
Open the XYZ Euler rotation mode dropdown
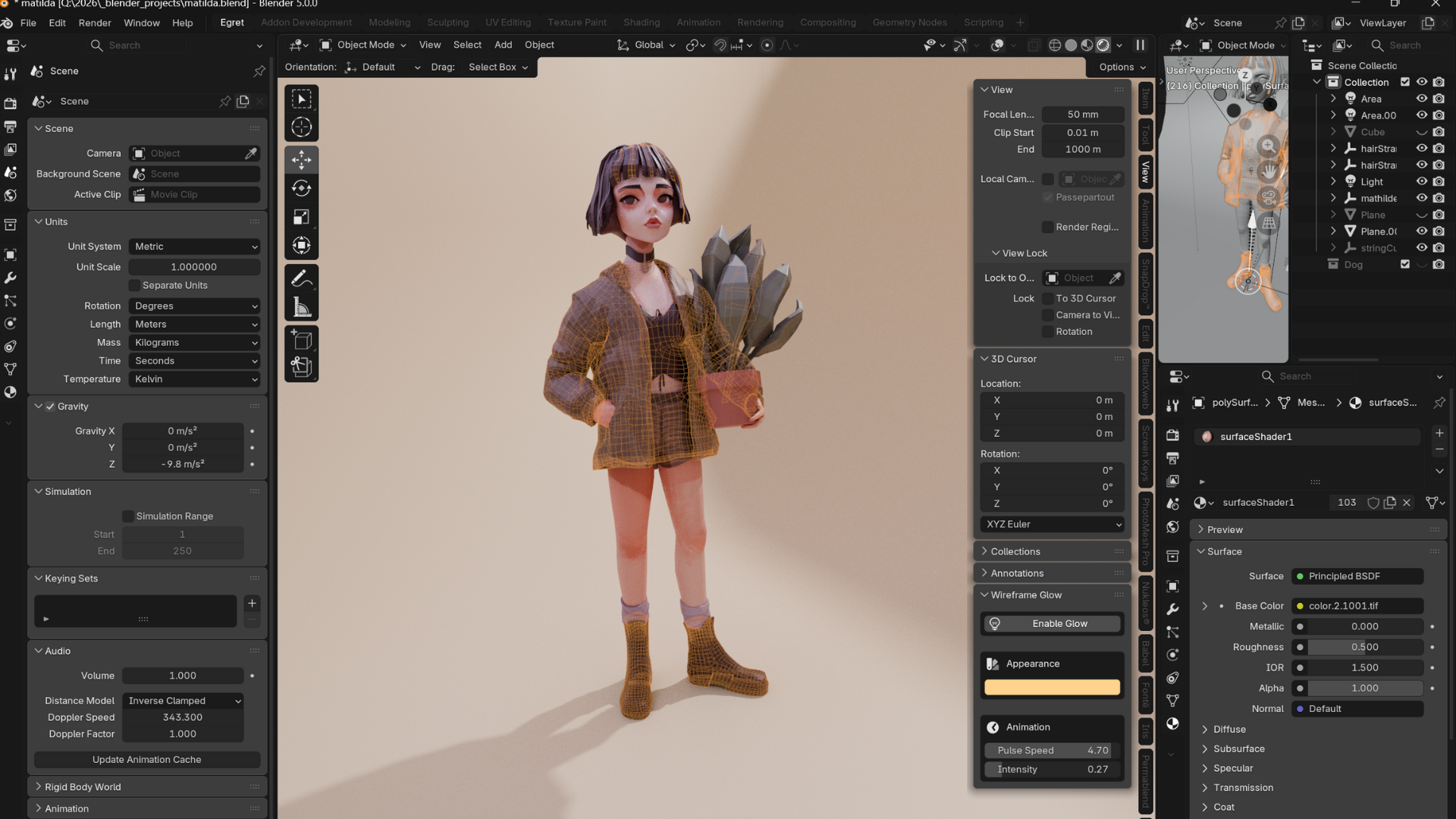tap(1052, 524)
